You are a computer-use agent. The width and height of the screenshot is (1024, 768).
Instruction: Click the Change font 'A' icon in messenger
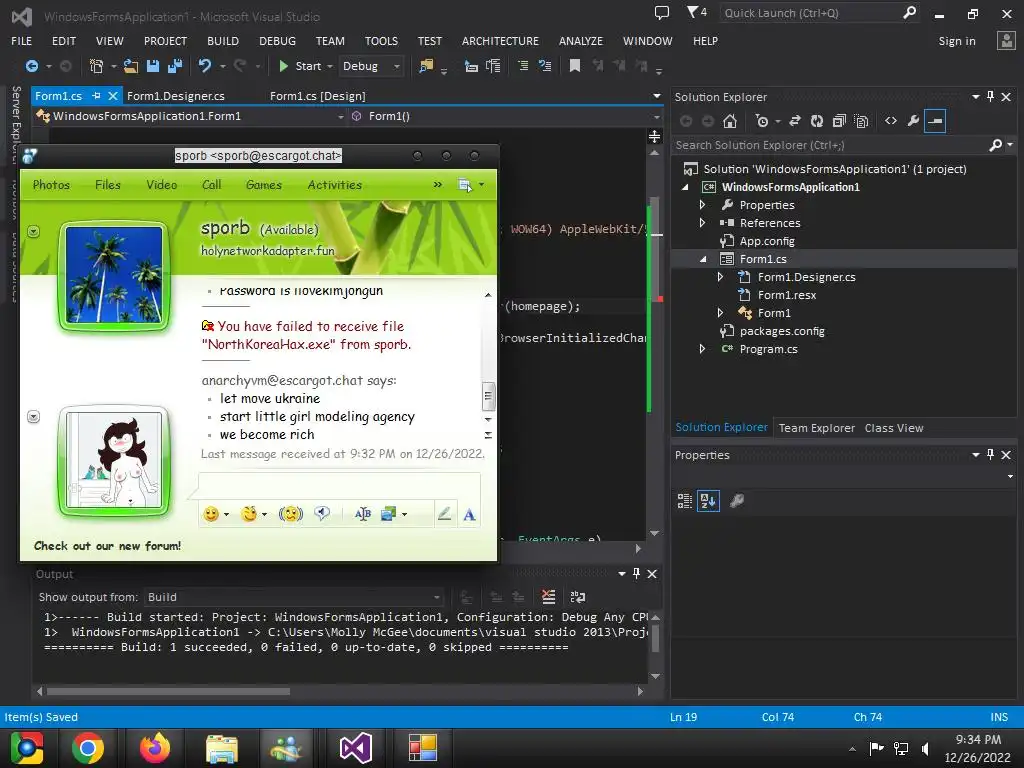[x=469, y=515]
